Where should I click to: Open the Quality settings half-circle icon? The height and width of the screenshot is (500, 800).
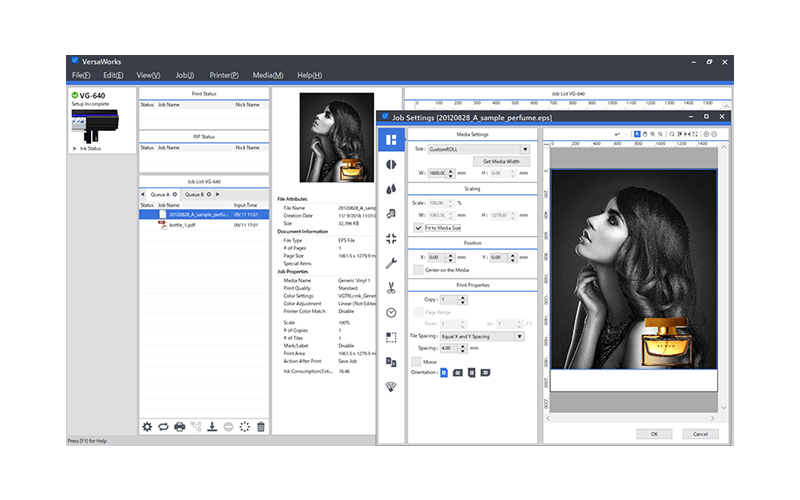click(x=391, y=164)
